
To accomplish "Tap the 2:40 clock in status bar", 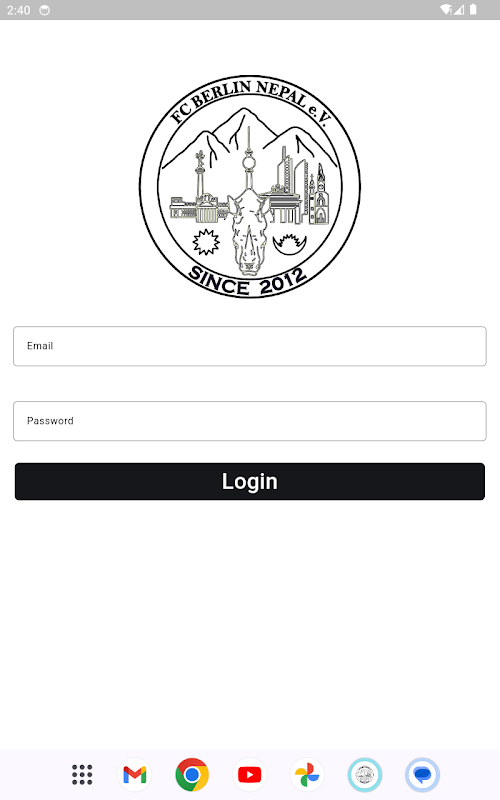I will click(18, 10).
